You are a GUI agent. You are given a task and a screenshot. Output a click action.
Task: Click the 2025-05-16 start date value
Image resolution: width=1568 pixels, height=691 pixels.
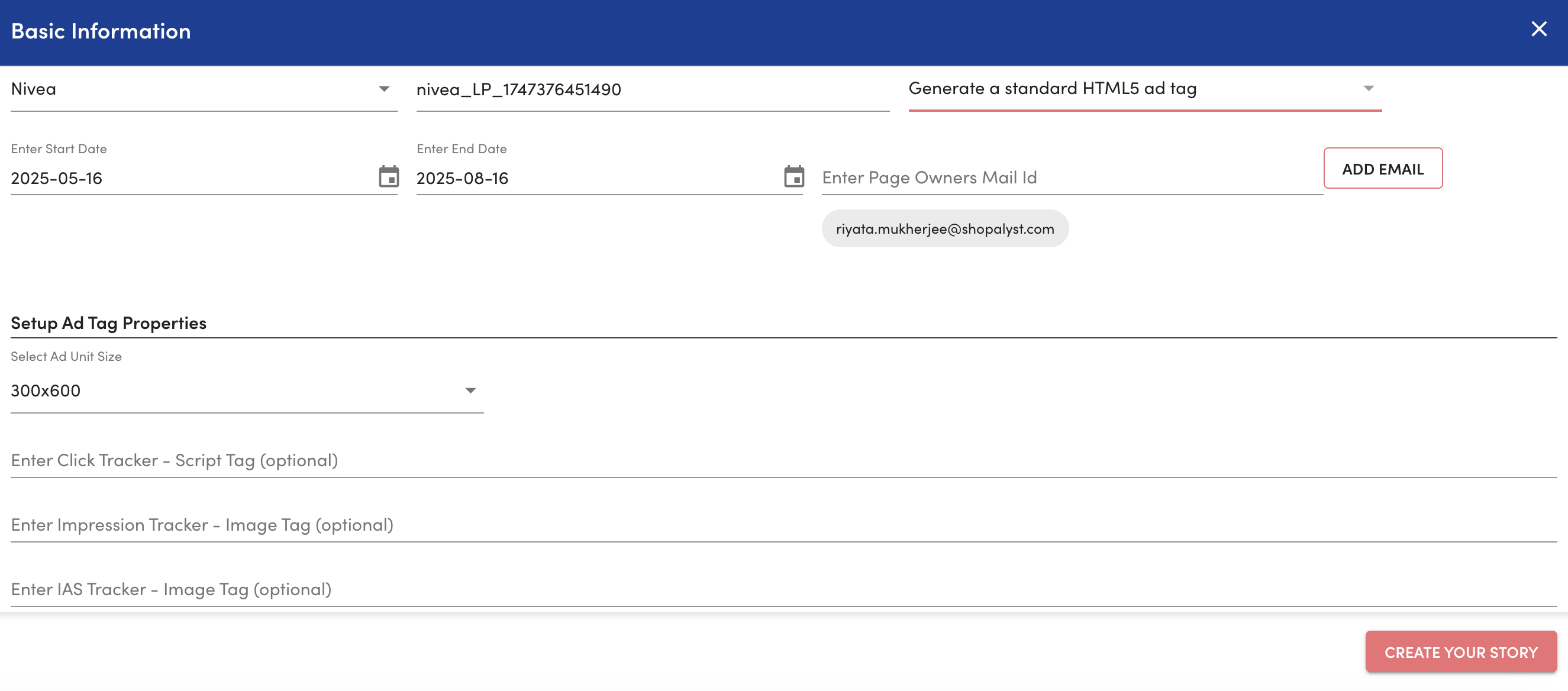57,179
